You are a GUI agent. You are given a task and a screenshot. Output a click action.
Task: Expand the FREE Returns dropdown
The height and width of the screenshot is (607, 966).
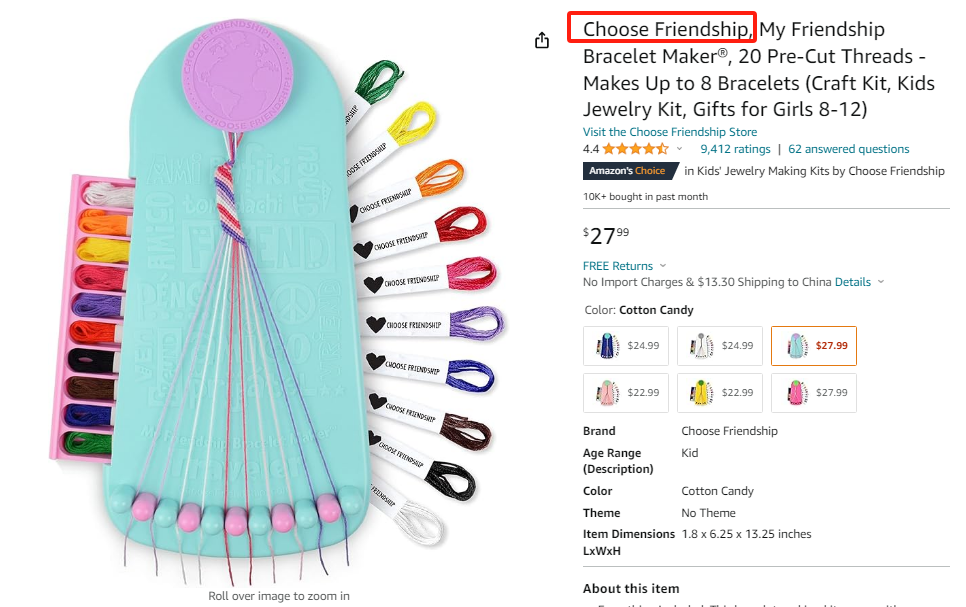661,266
